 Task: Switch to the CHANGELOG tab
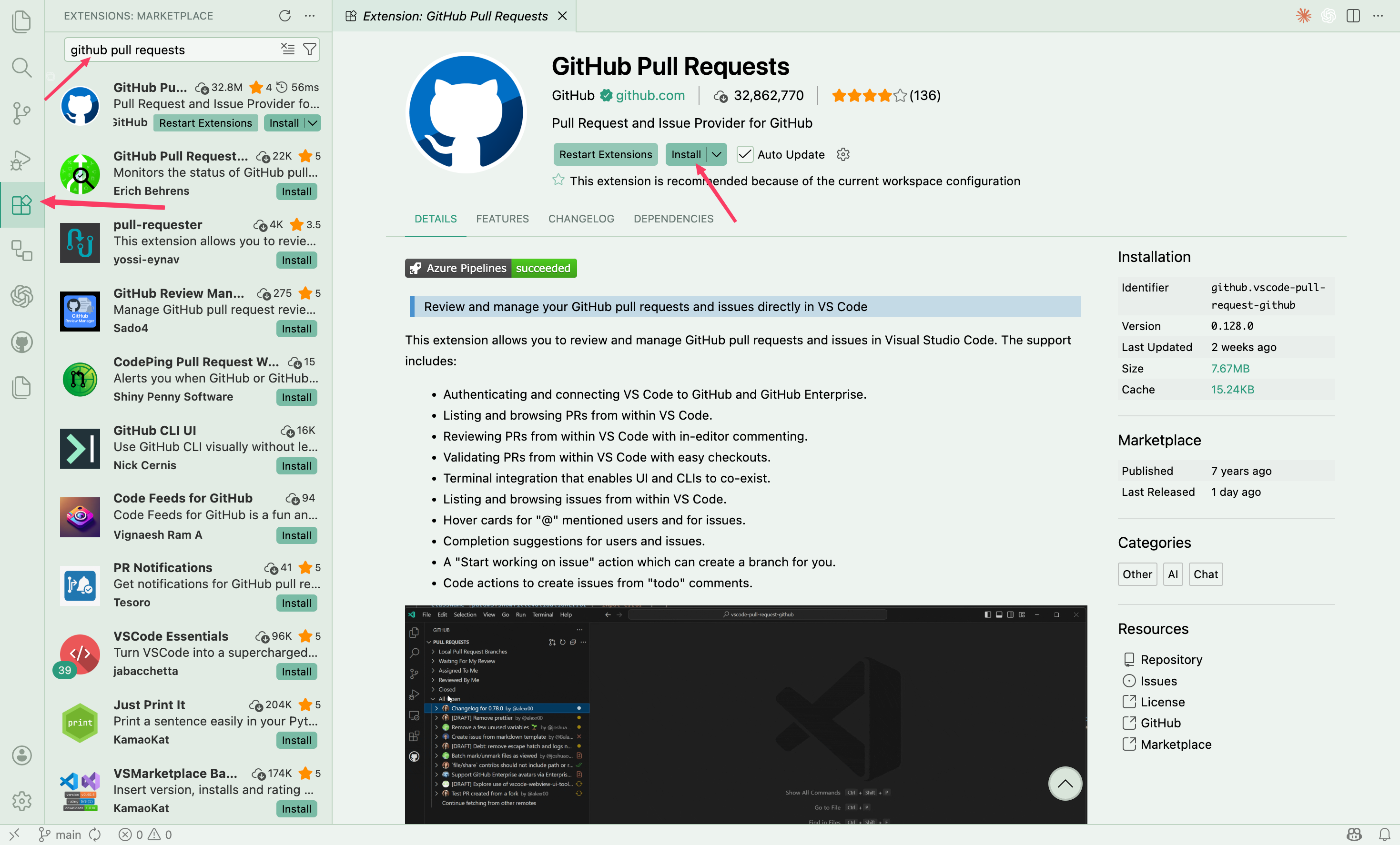tap(581, 219)
